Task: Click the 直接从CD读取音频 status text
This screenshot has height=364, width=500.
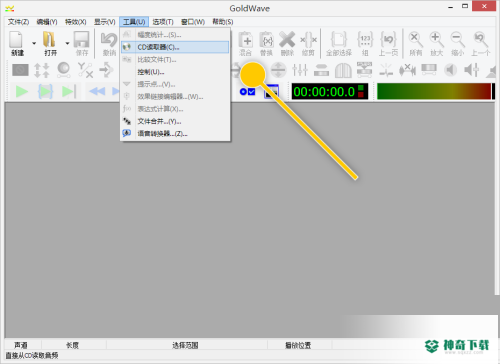Action: point(32,355)
